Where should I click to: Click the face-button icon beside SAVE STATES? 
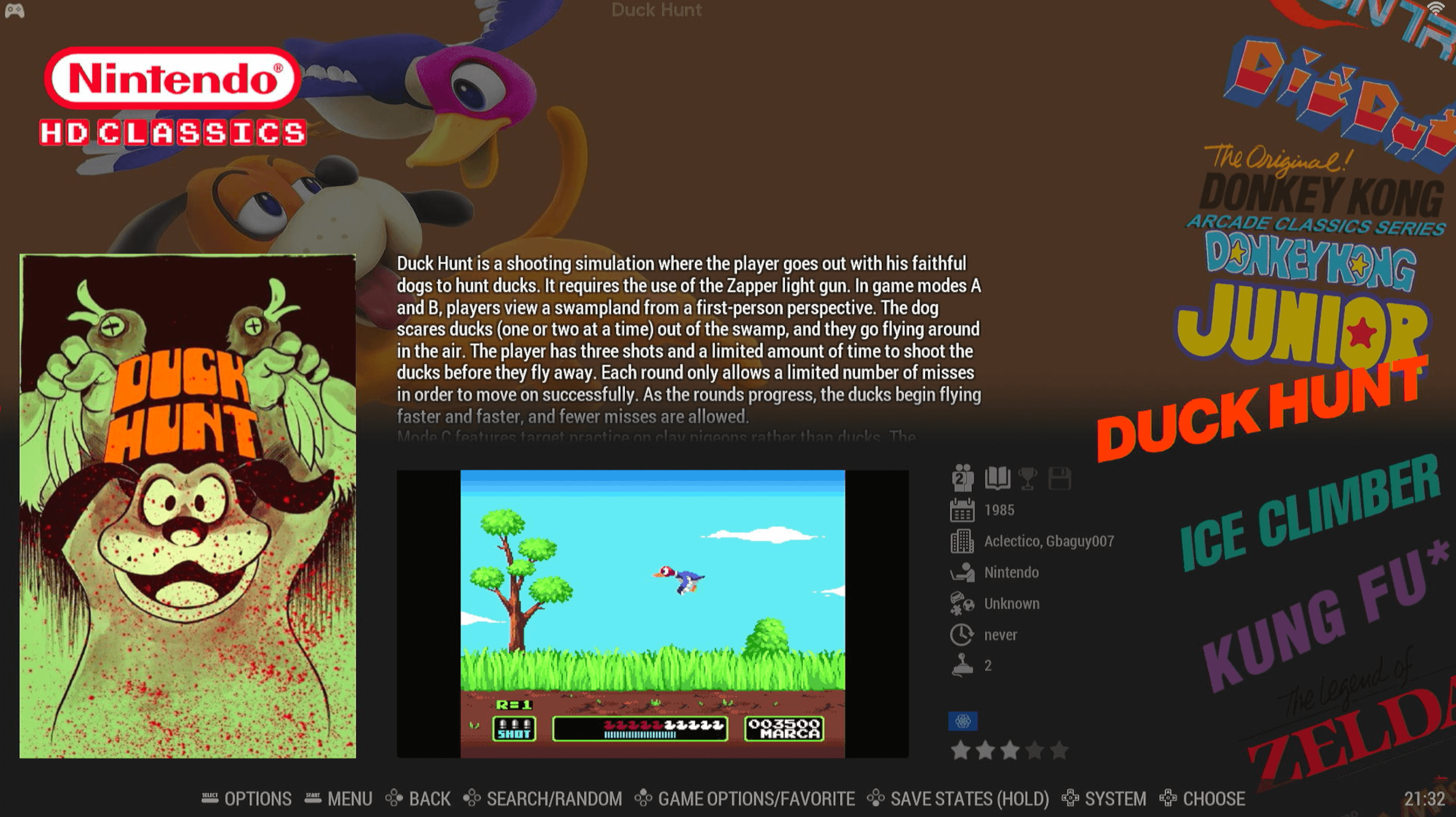pyautogui.click(x=876, y=799)
